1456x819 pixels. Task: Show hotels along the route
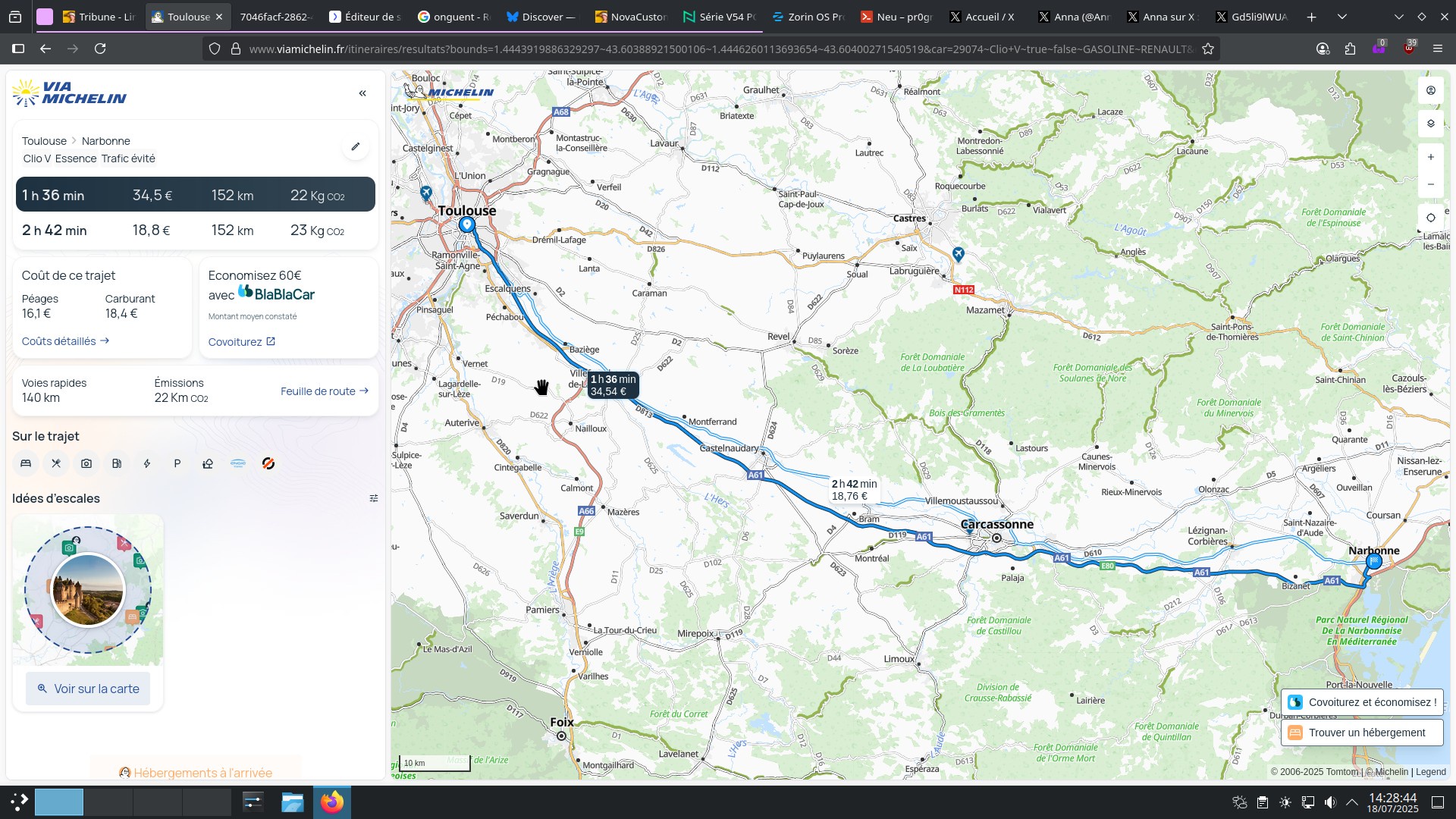[26, 463]
